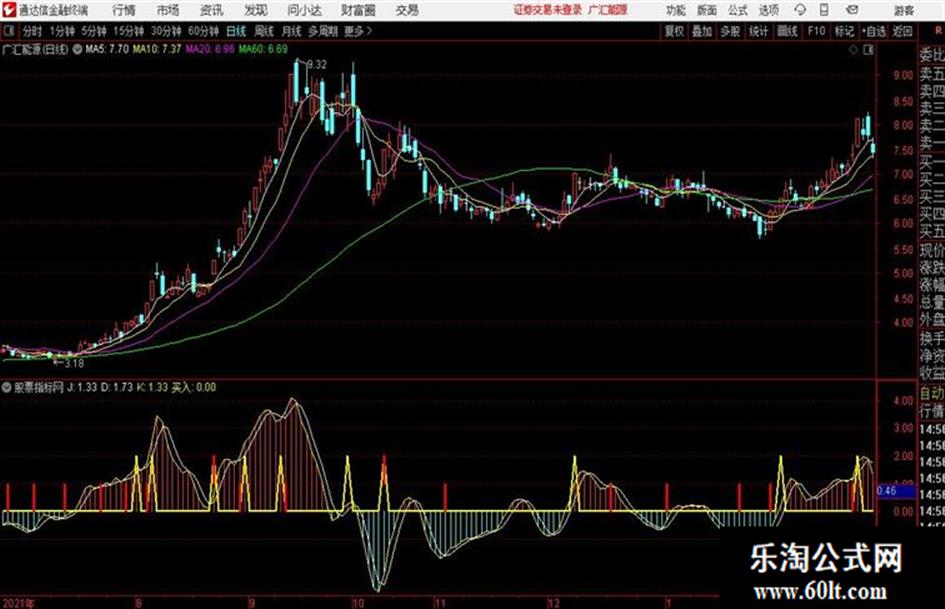This screenshot has height=609, width=945.
Task: Click the 自动 label in the right panel
Action: [932, 394]
